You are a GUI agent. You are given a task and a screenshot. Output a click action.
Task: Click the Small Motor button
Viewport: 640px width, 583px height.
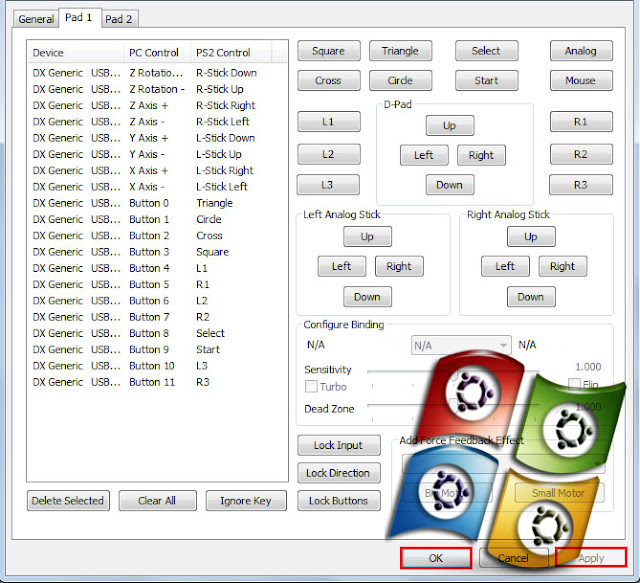pyautogui.click(x=559, y=493)
